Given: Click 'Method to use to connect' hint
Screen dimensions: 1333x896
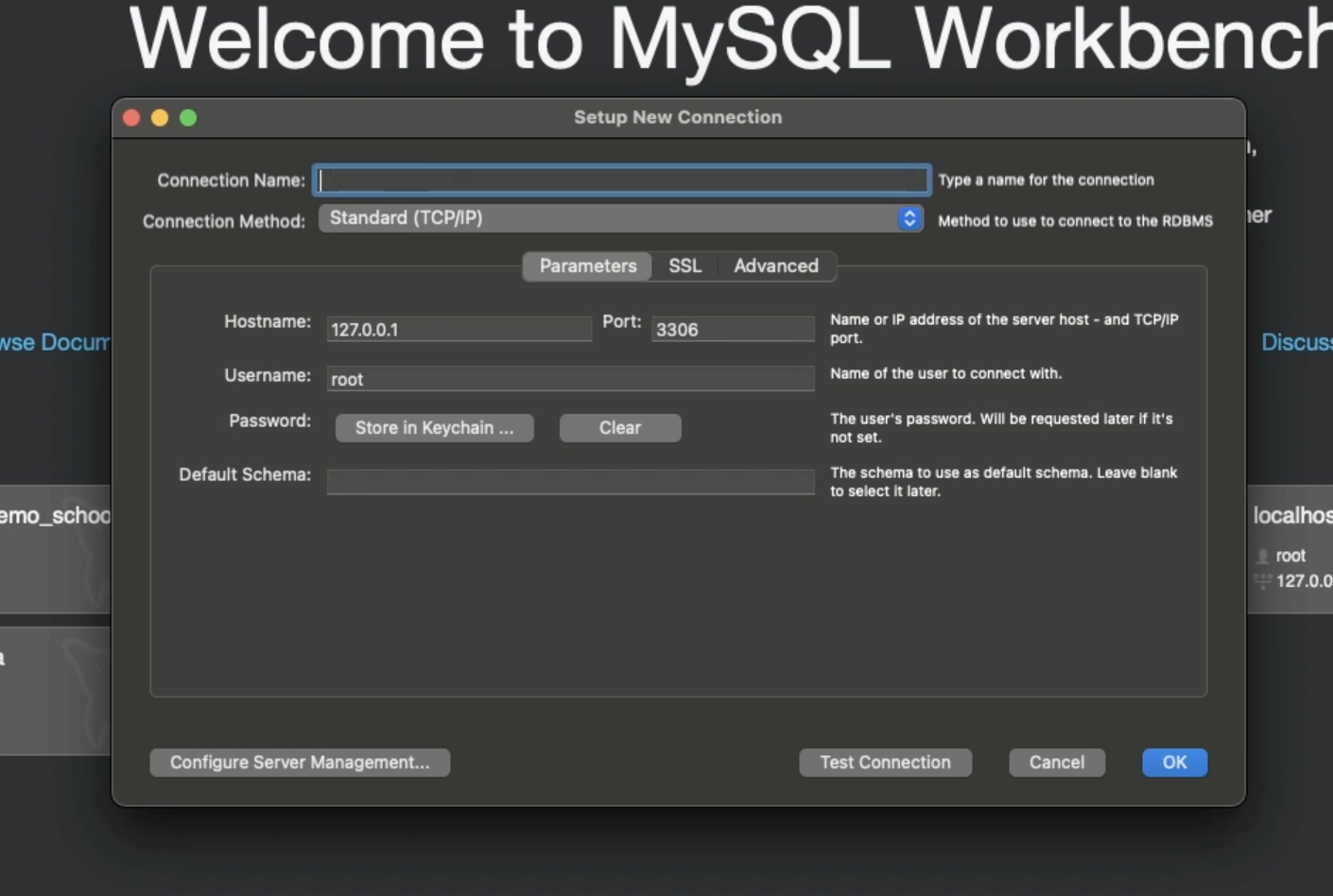Looking at the screenshot, I should click(x=1075, y=220).
